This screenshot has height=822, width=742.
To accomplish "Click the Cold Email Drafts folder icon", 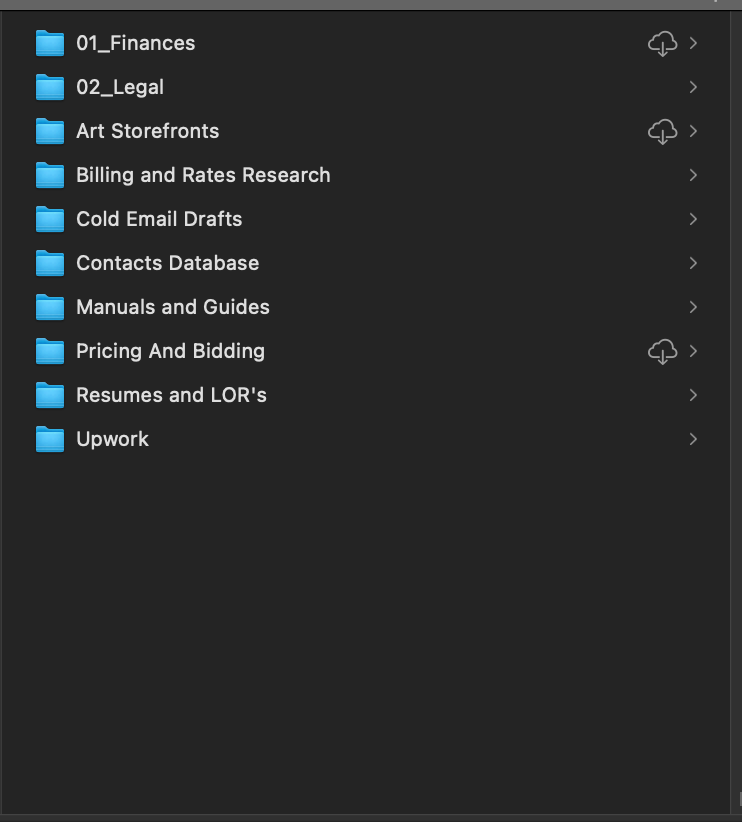I will (50, 220).
